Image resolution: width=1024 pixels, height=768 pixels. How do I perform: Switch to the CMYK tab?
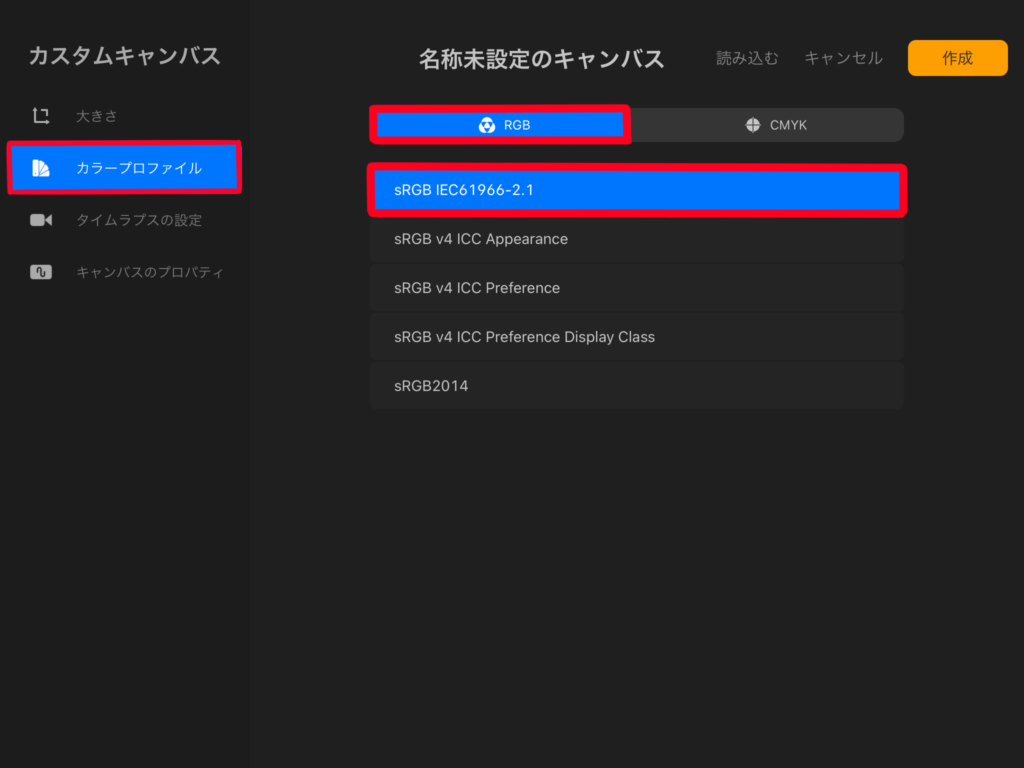point(767,125)
